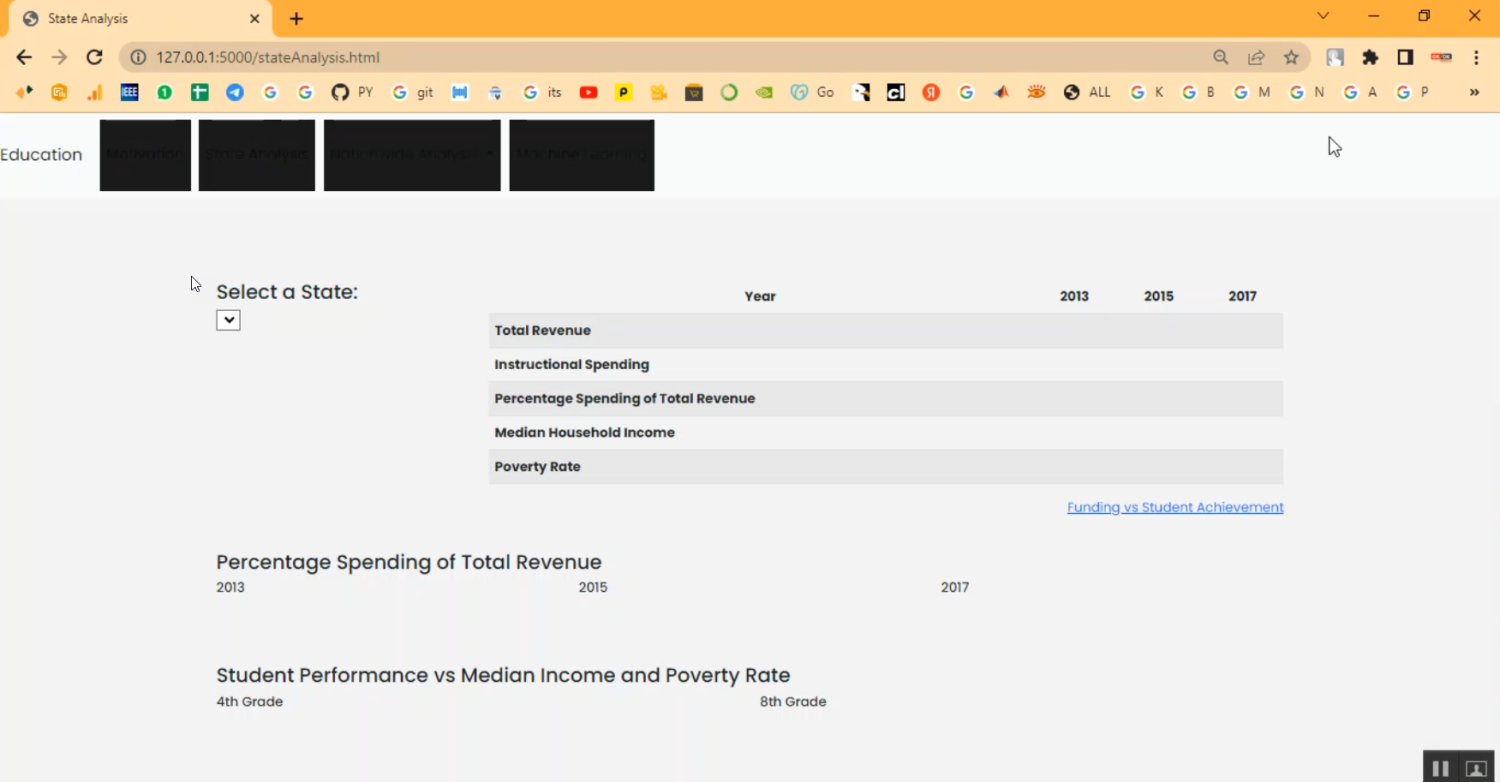Screen dimensions: 1500x782
Task: Open the YouTube bookmark
Action: (588, 92)
